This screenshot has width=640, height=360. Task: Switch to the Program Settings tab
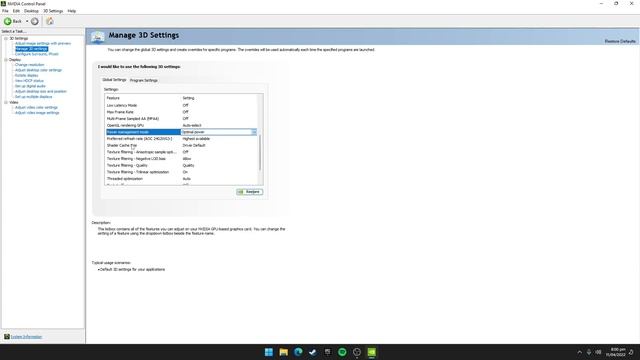[144, 80]
